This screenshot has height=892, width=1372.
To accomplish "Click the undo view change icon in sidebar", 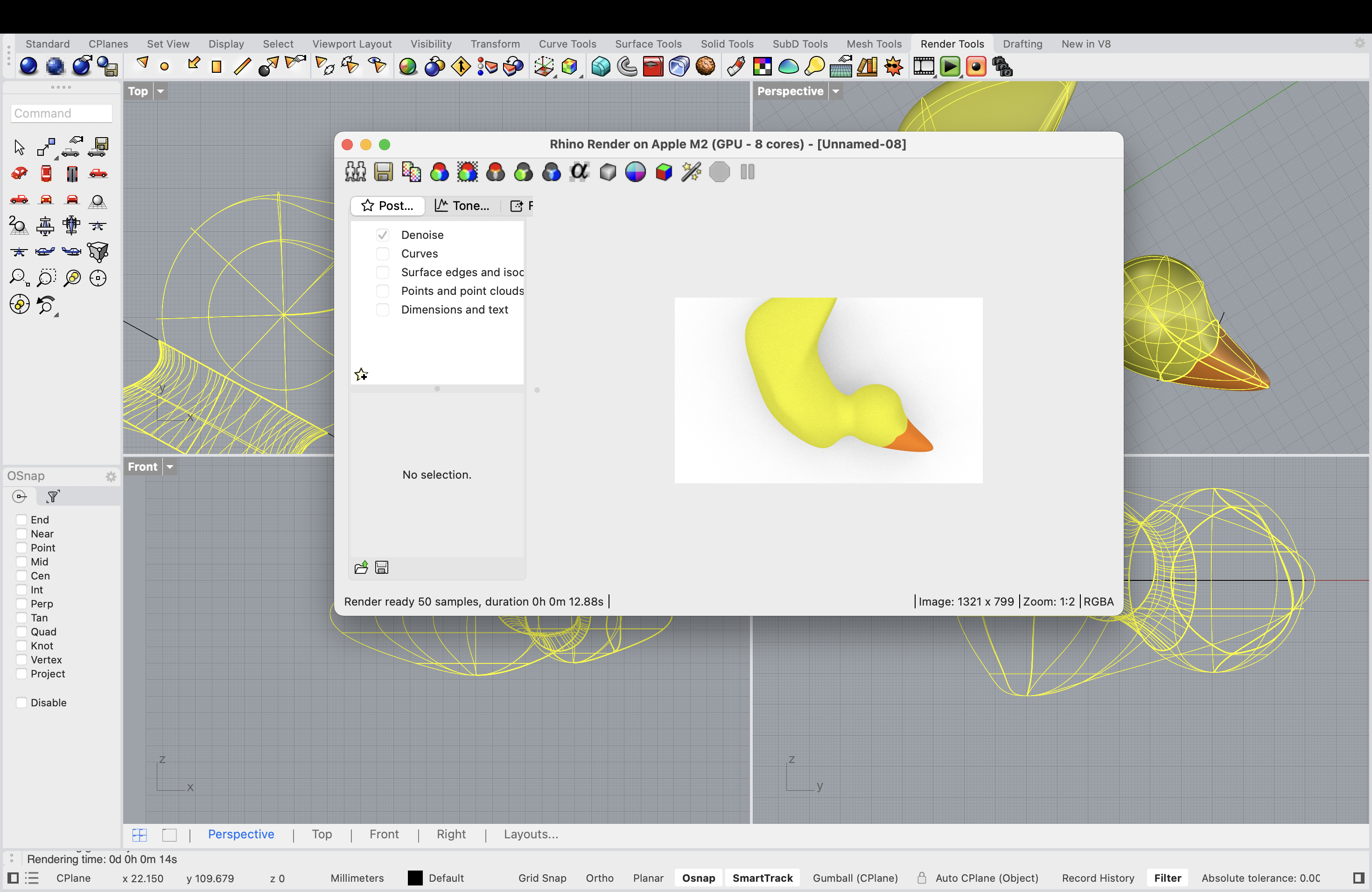I will 47,306.
